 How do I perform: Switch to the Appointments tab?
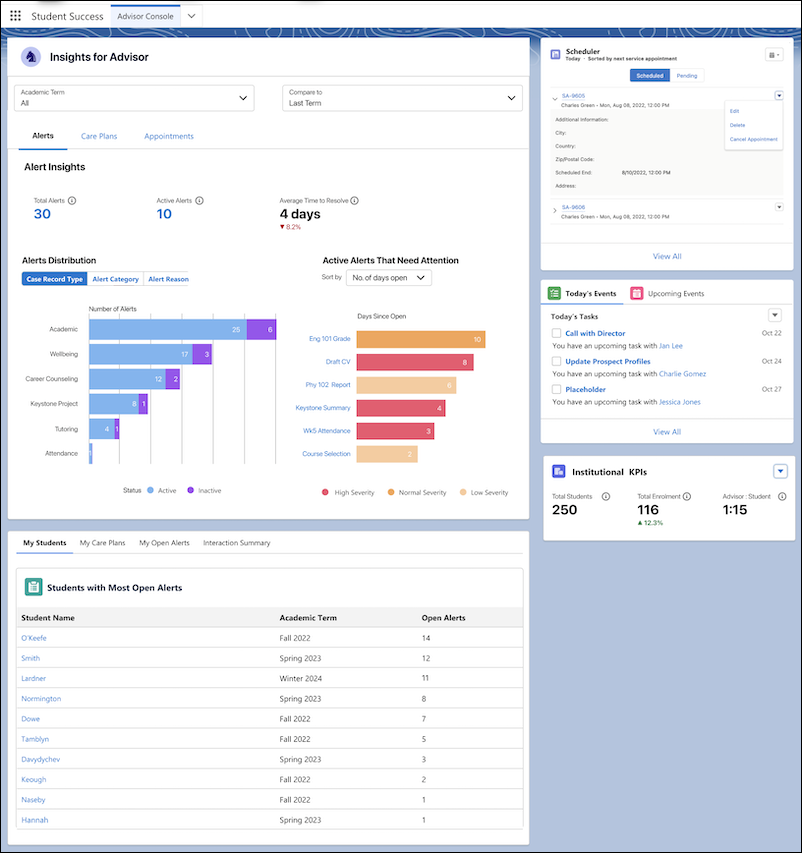pyautogui.click(x=169, y=136)
